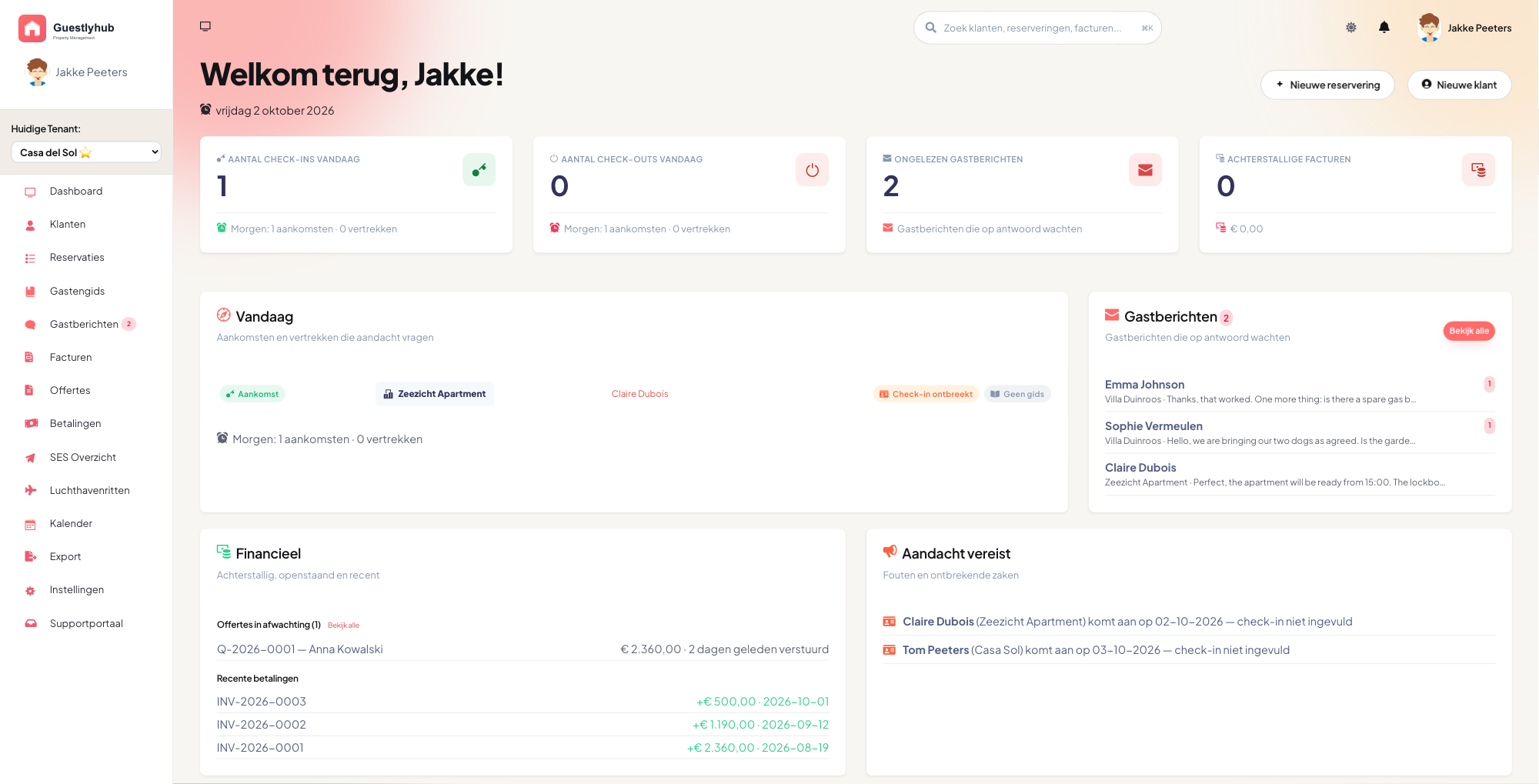The width and height of the screenshot is (1539, 784).
Task: Click the Guestlyhub home logo icon
Action: pos(32,28)
